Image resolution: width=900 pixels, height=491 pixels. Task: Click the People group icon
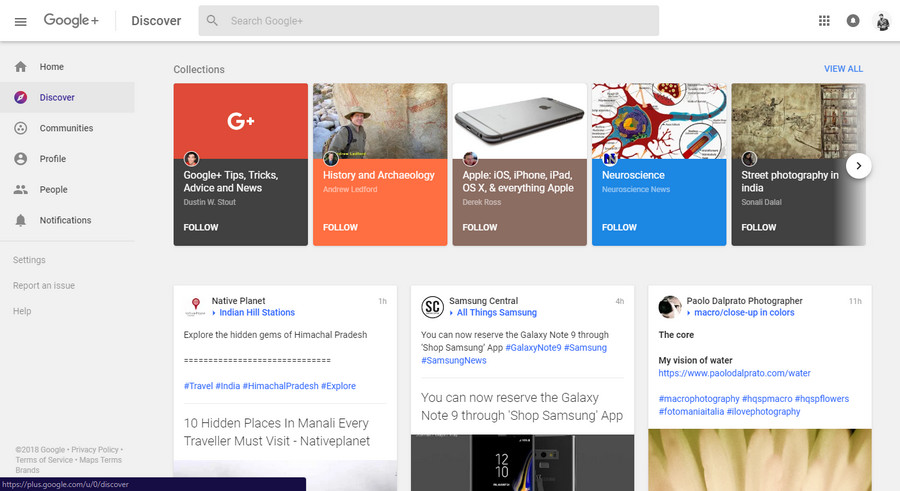pyautogui.click(x=21, y=190)
